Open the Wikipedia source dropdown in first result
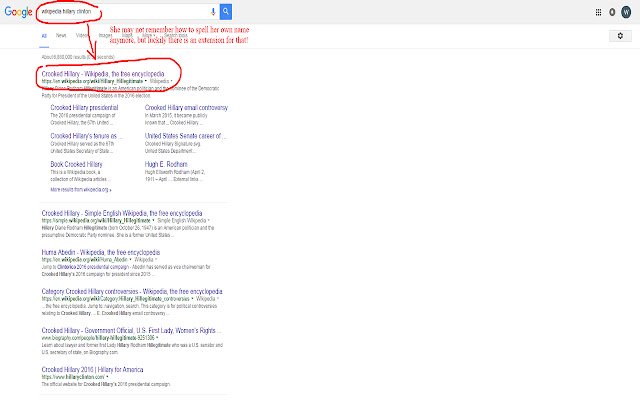 pyautogui.click(x=161, y=81)
